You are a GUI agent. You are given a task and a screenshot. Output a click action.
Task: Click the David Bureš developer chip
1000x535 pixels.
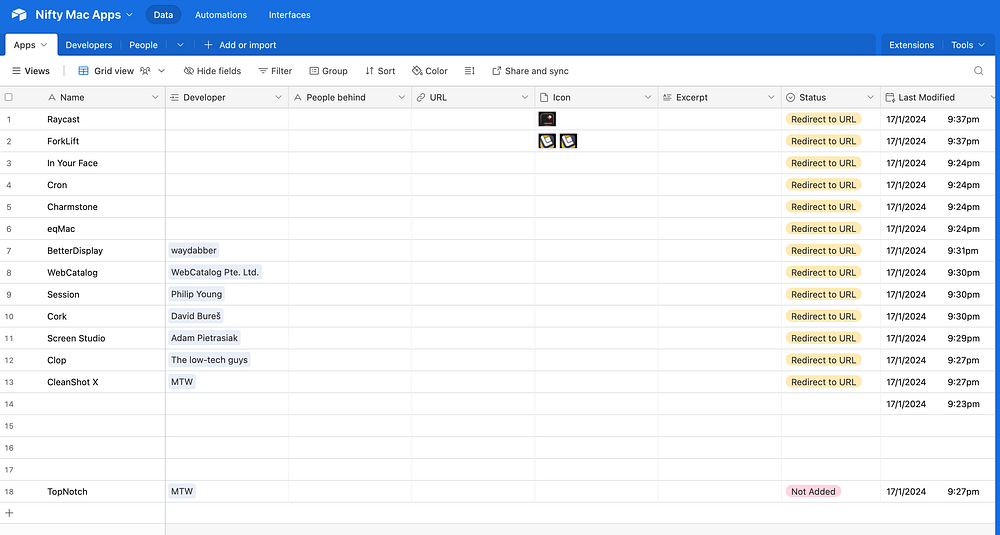click(x=196, y=316)
